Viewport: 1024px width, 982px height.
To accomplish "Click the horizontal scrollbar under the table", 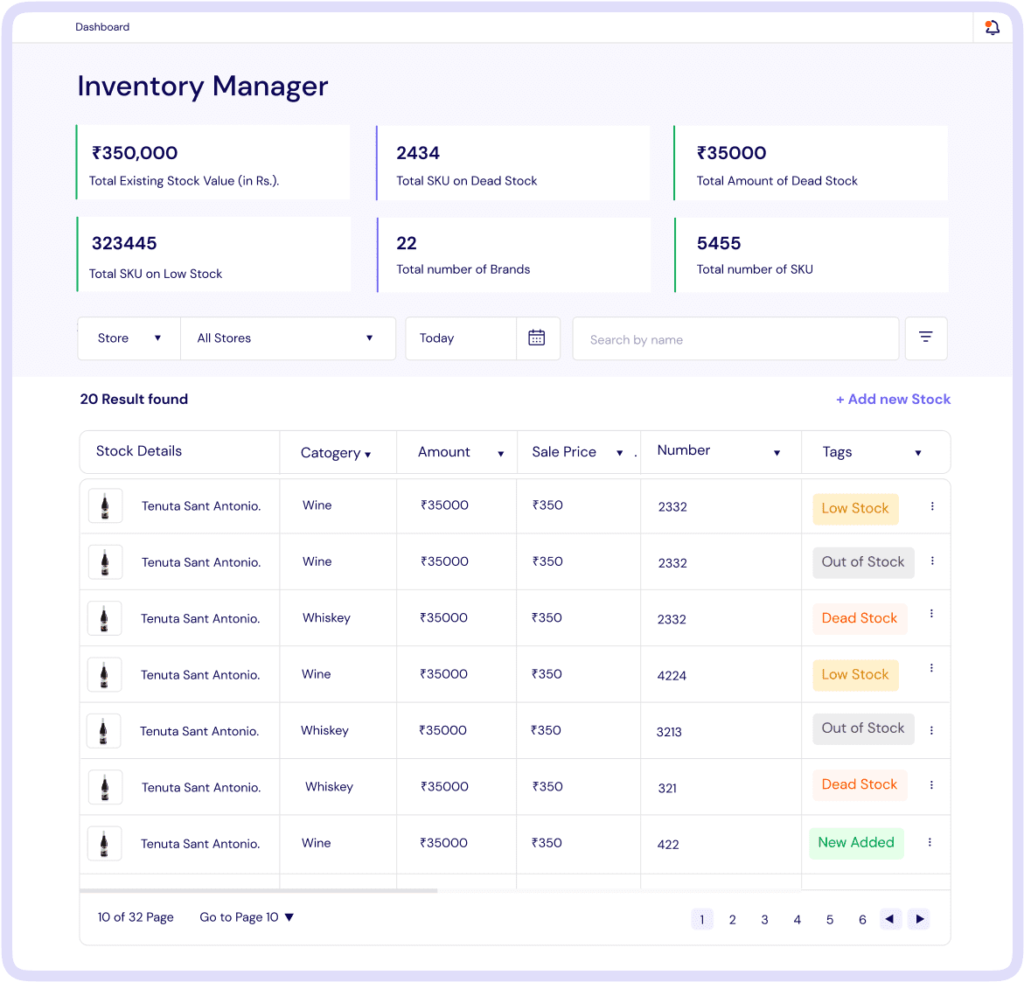I will point(258,890).
